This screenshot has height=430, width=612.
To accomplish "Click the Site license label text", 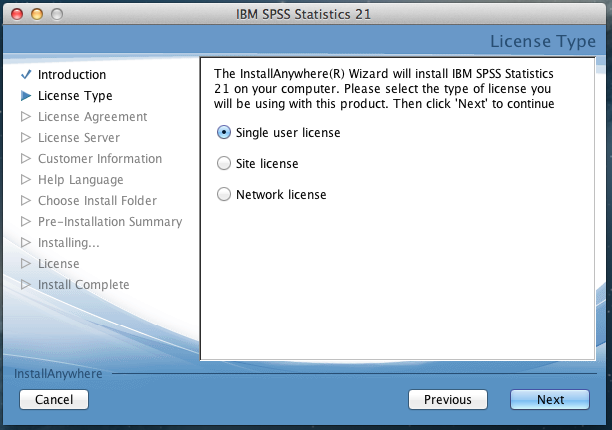I will pos(267,163).
